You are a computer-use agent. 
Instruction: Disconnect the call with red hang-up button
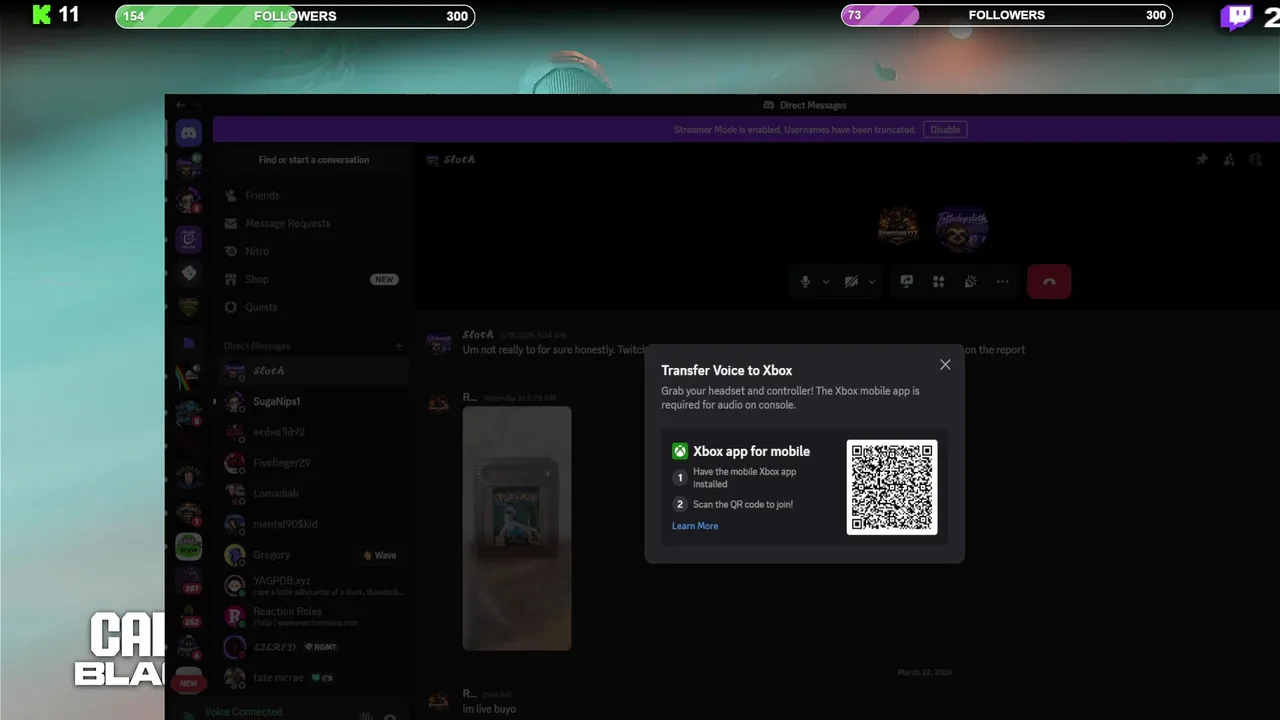[1049, 282]
